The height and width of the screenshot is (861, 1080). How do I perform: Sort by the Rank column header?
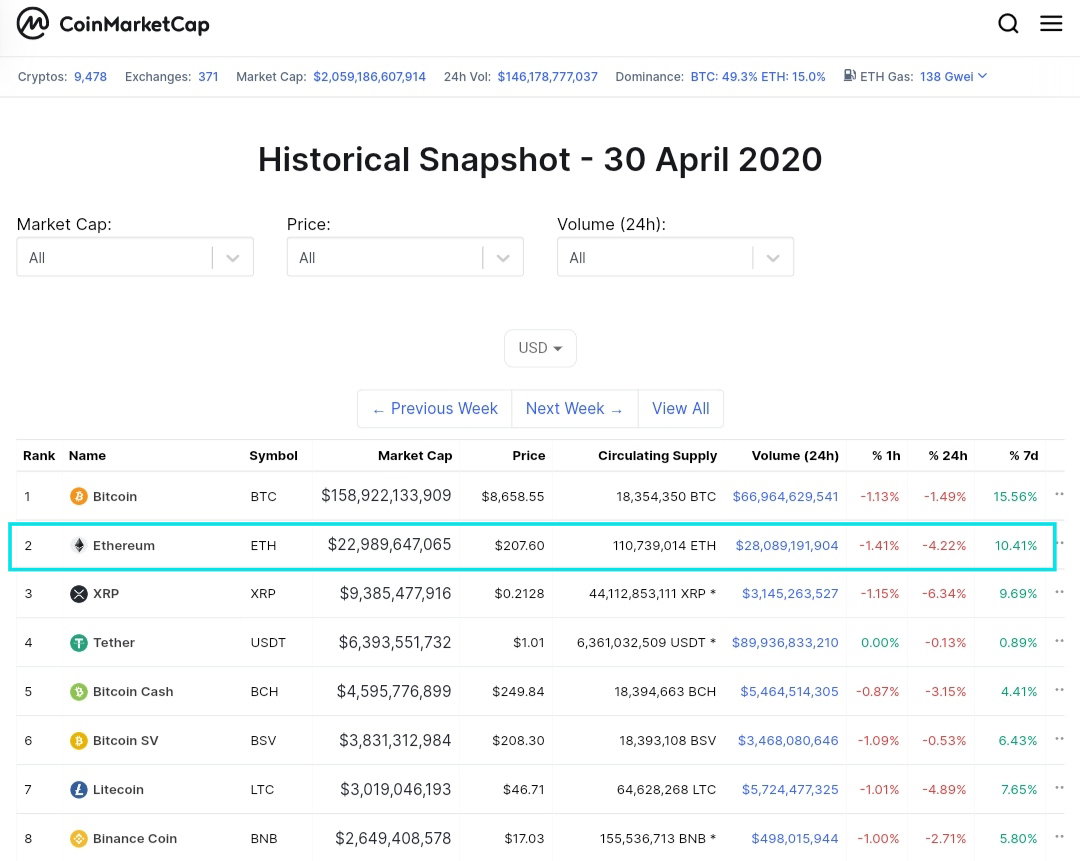(x=39, y=455)
